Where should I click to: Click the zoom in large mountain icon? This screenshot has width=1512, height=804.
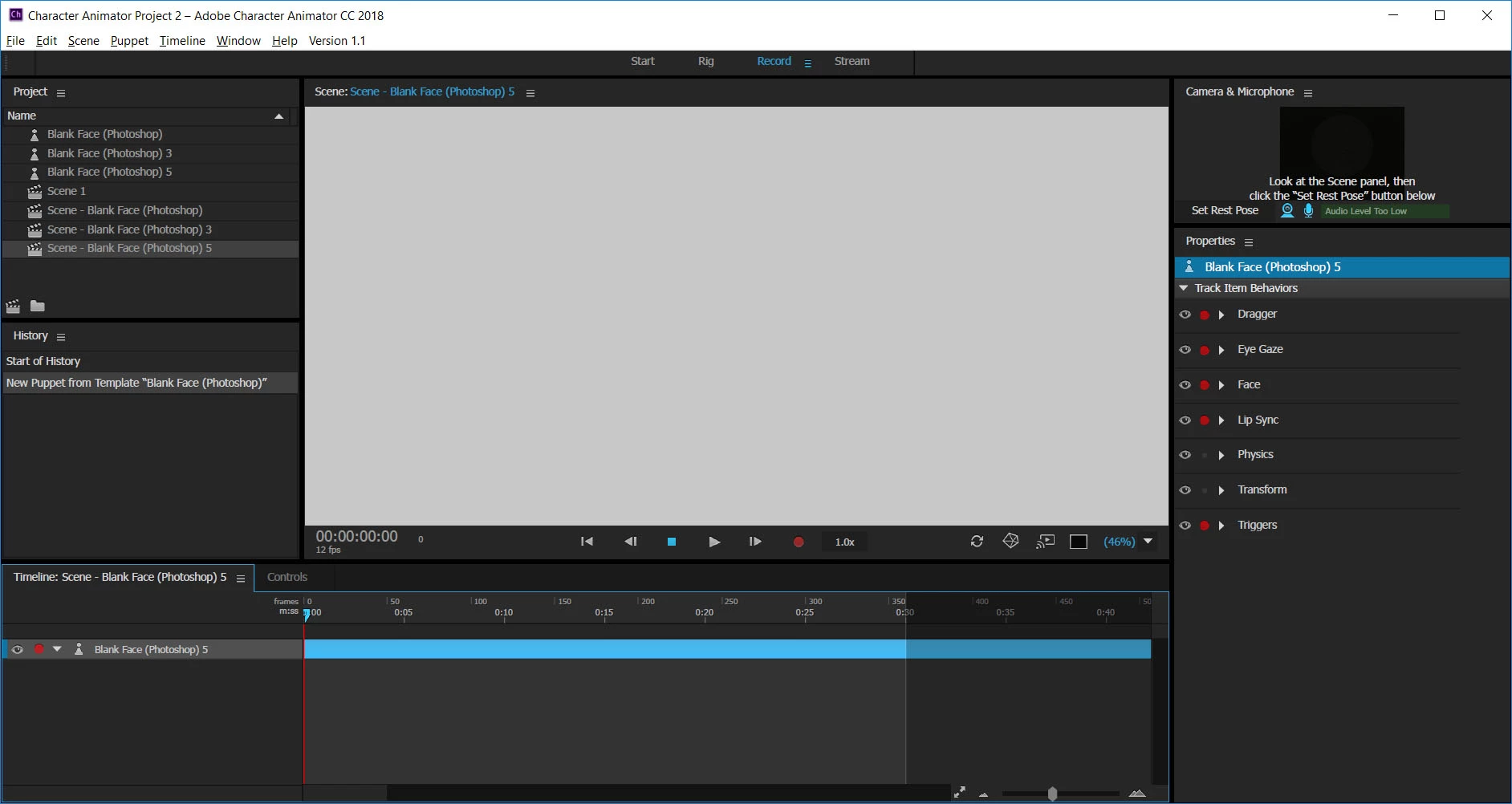coord(1137,794)
